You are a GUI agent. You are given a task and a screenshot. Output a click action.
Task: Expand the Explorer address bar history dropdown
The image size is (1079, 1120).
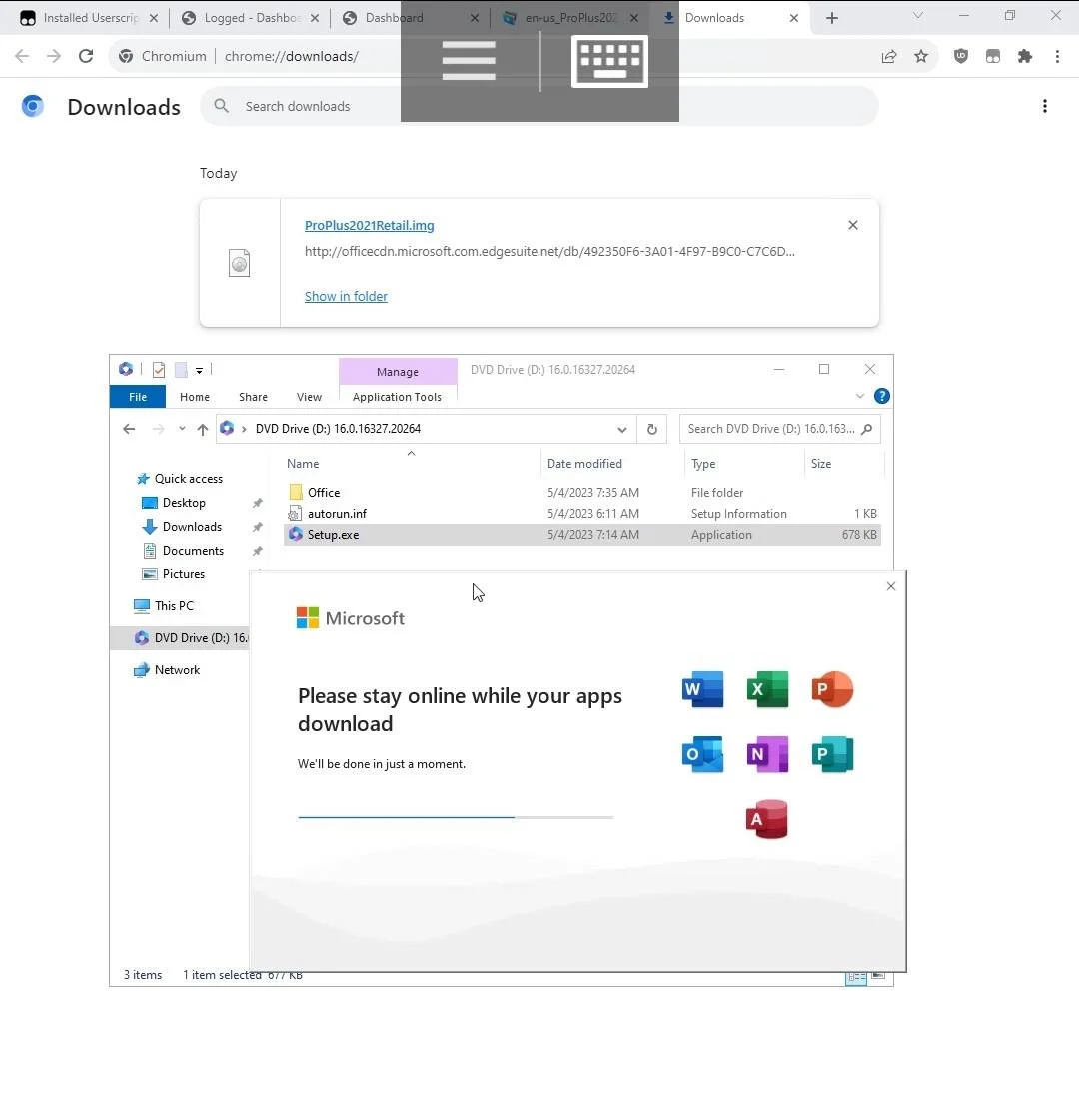point(622,430)
